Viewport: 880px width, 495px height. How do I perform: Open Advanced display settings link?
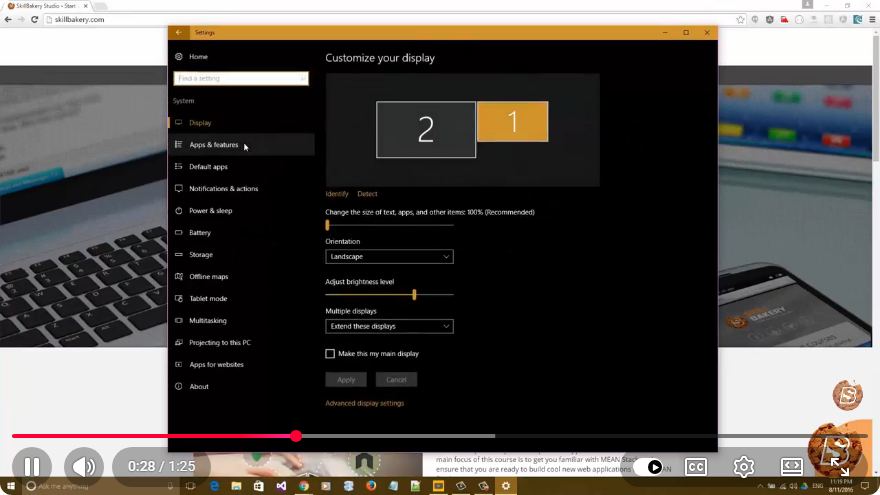tap(365, 403)
